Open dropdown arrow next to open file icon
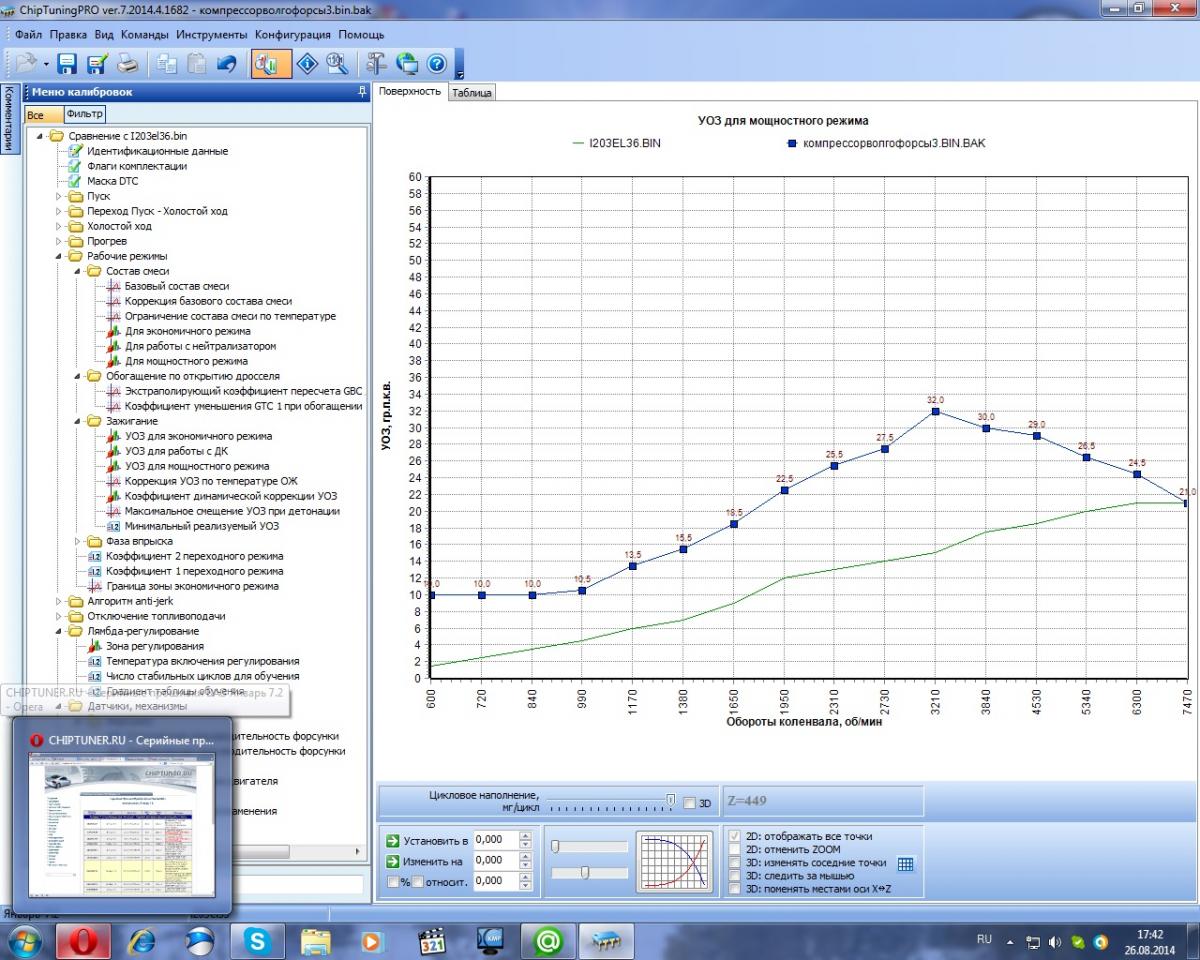Viewport: 1200px width, 960px height. [46, 64]
